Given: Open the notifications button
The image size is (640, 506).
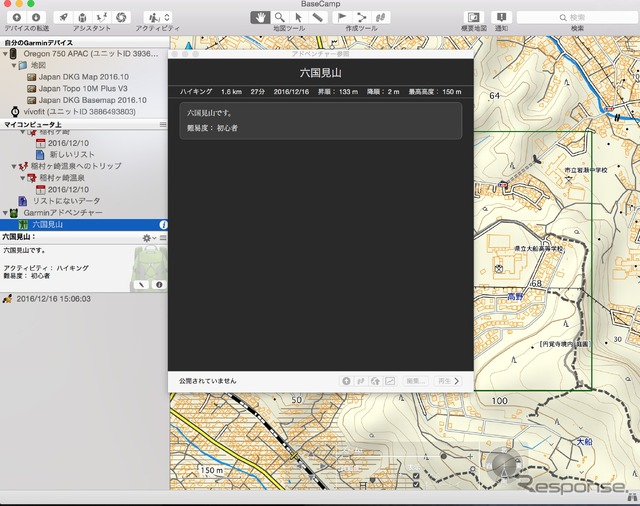Looking at the screenshot, I should (x=501, y=17).
